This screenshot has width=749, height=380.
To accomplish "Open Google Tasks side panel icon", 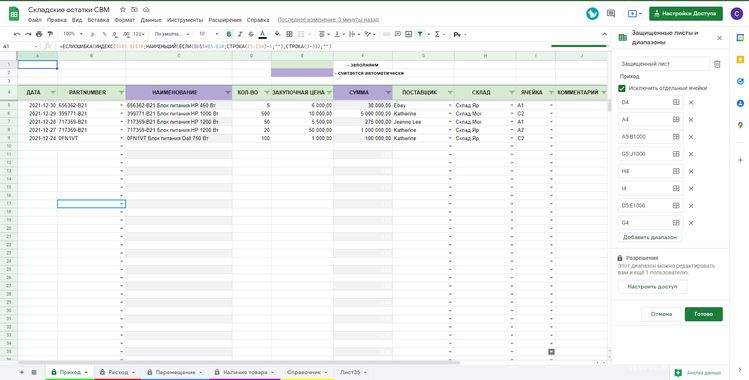I will [x=740, y=82].
